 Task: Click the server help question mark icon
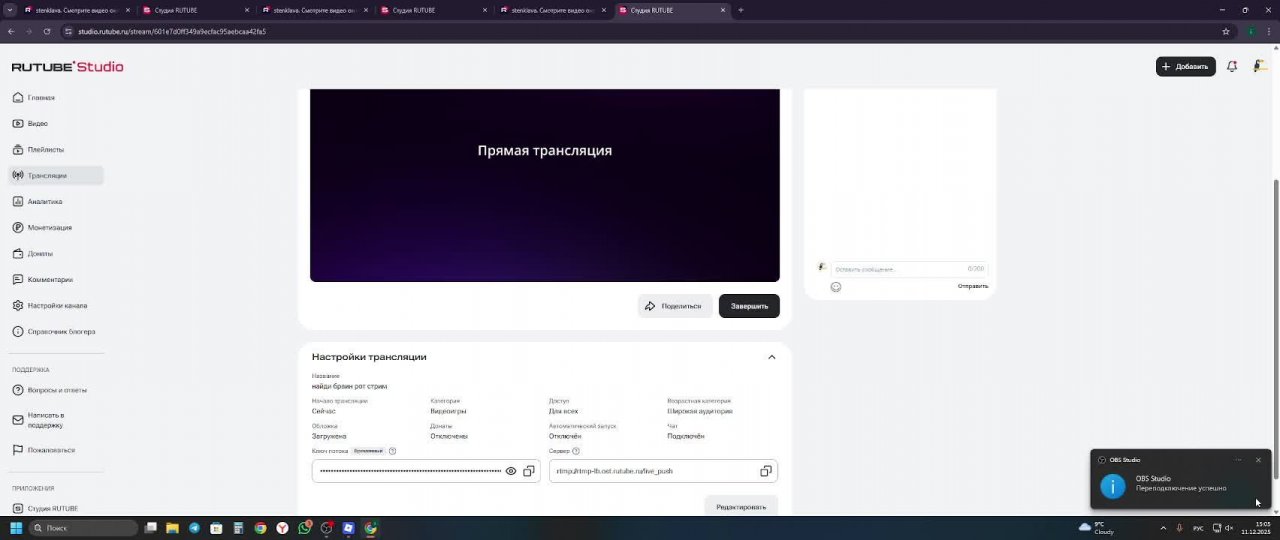576,451
